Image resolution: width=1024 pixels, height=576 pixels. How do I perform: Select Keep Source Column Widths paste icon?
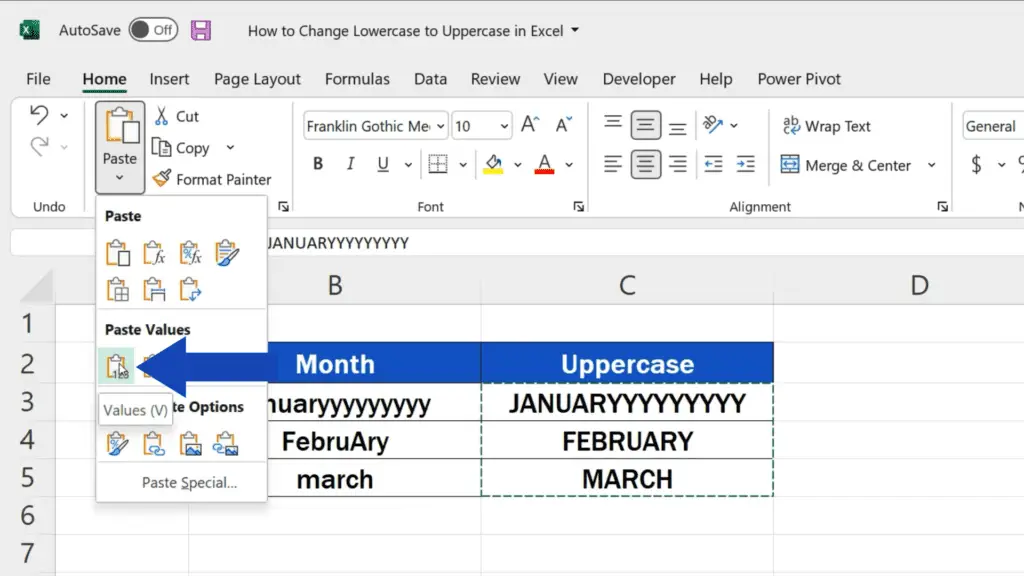[x=154, y=289]
